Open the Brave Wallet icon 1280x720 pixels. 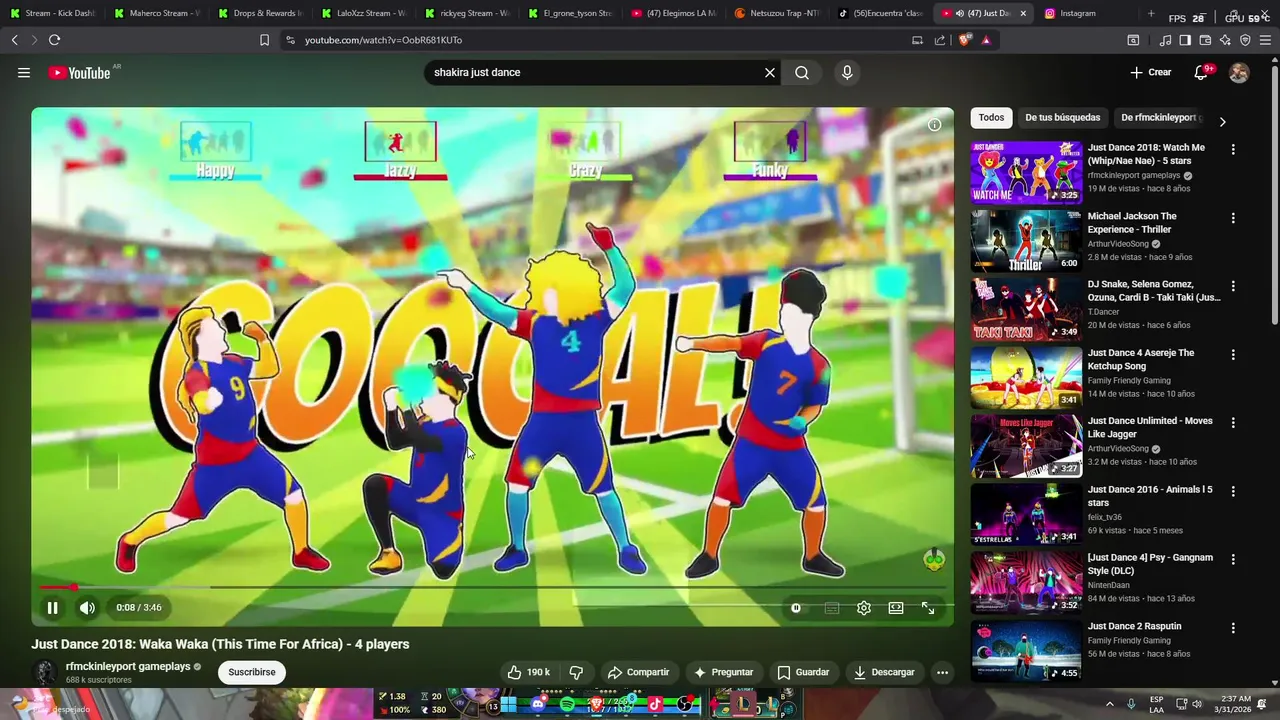[x=1205, y=40]
